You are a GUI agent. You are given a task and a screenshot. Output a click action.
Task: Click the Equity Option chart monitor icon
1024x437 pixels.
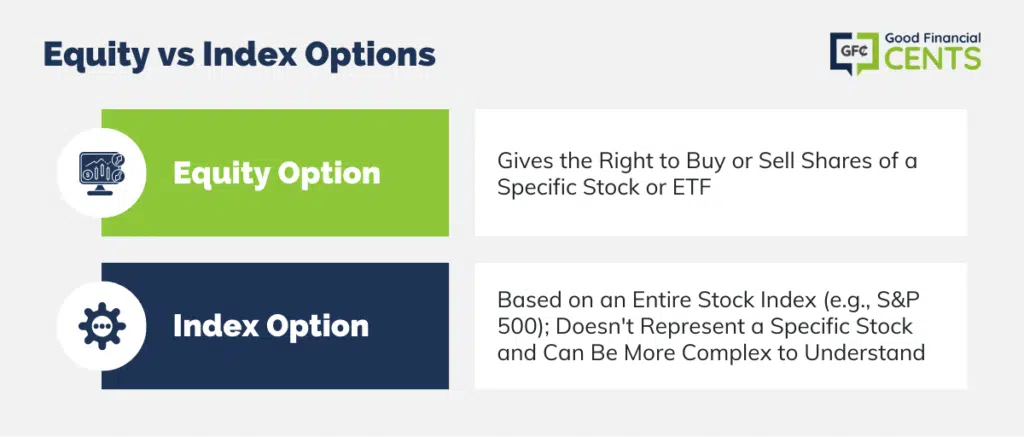(101, 174)
